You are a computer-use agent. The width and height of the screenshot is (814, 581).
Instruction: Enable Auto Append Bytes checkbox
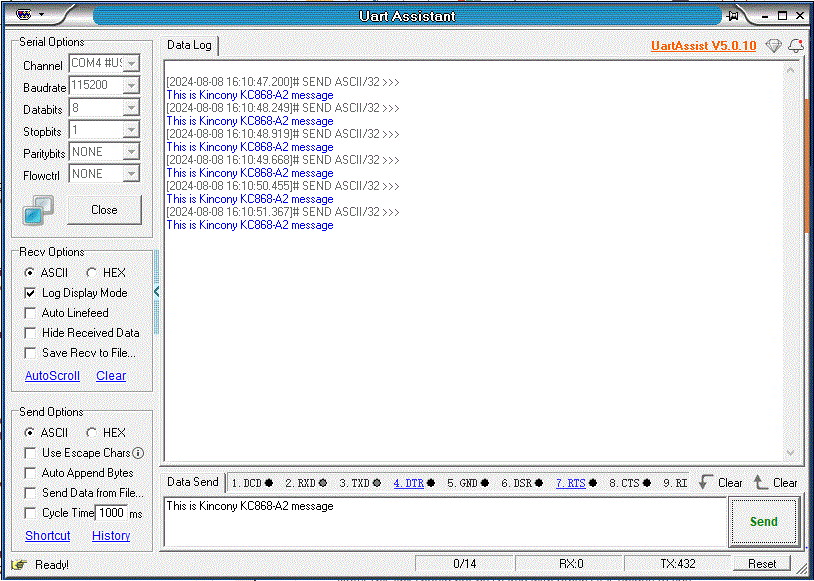[x=30, y=473]
